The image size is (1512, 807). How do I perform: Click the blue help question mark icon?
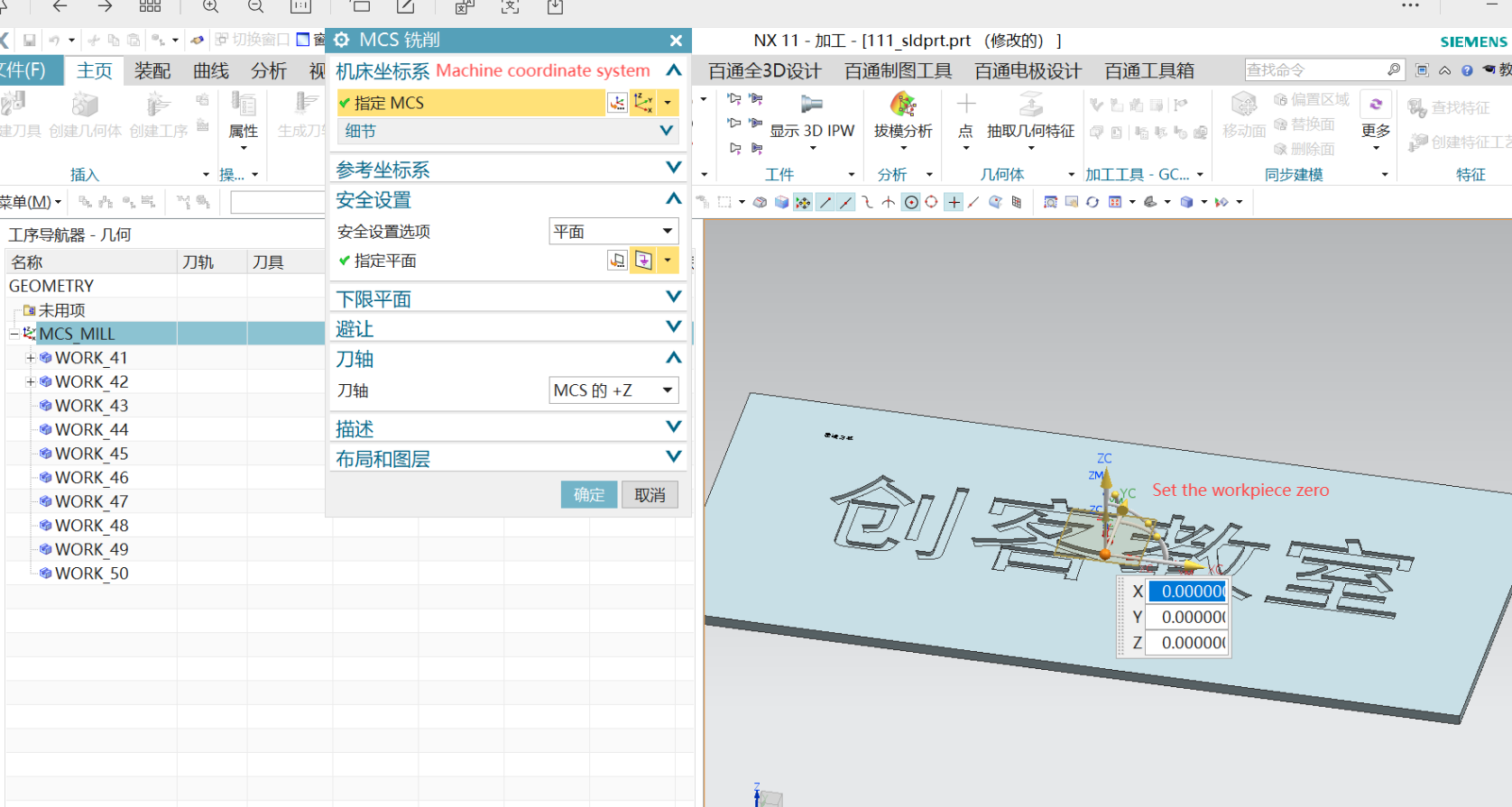[x=1467, y=70]
